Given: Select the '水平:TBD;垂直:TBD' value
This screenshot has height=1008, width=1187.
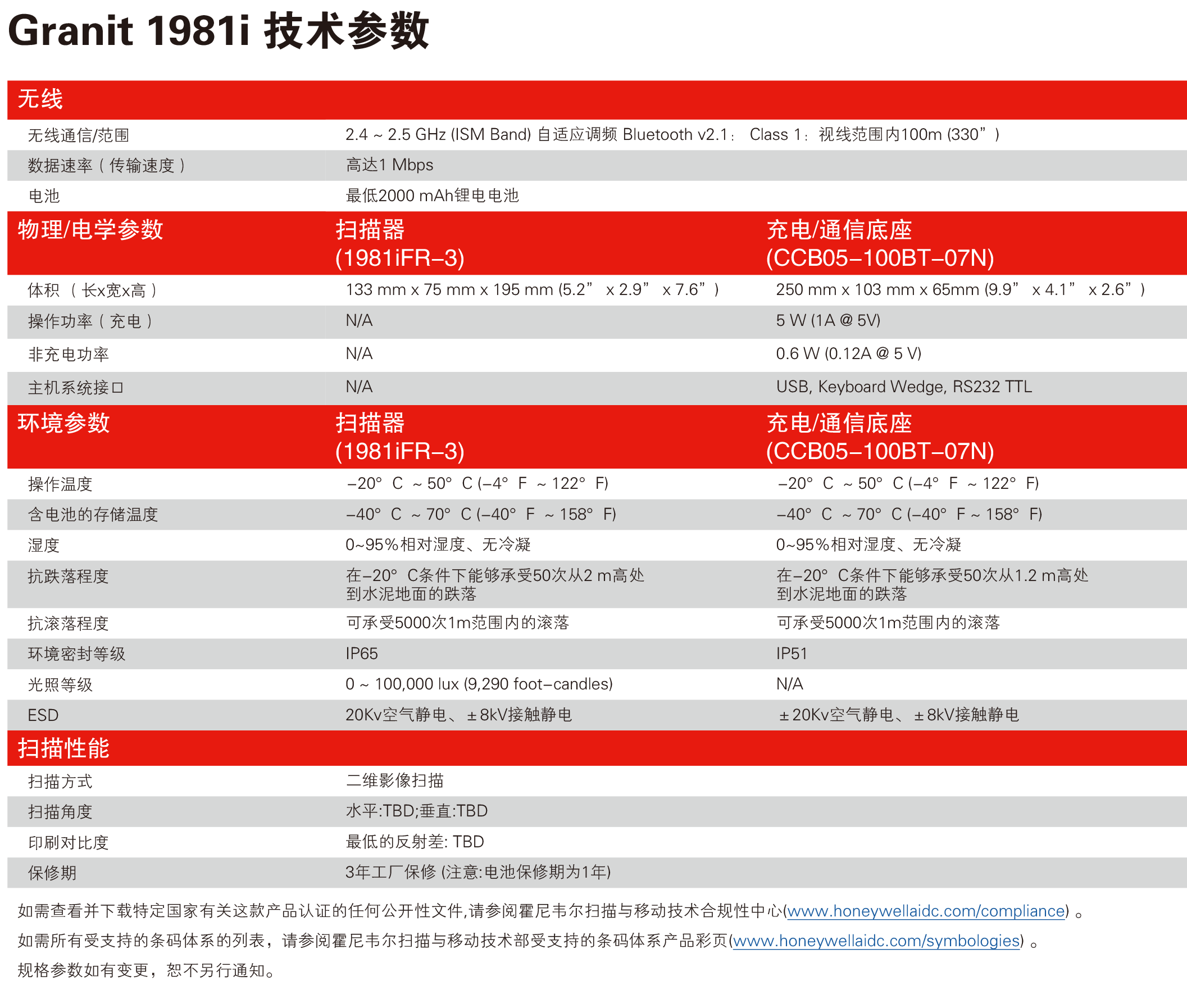Looking at the screenshot, I should pyautogui.click(x=416, y=811).
